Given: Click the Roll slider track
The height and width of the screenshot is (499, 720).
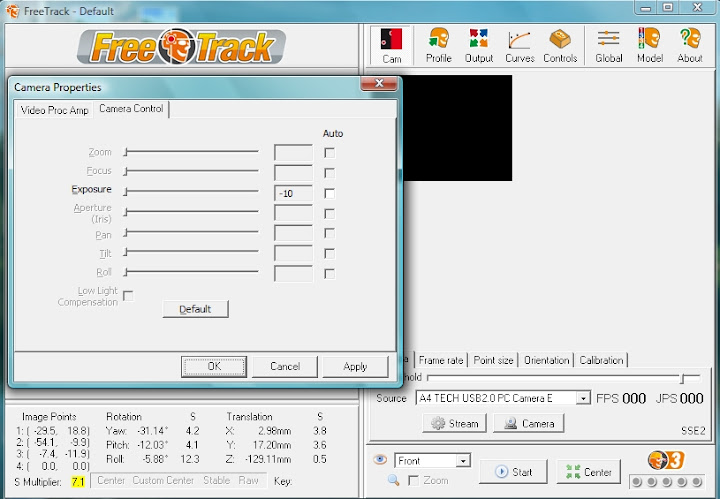Looking at the screenshot, I should click(191, 271).
